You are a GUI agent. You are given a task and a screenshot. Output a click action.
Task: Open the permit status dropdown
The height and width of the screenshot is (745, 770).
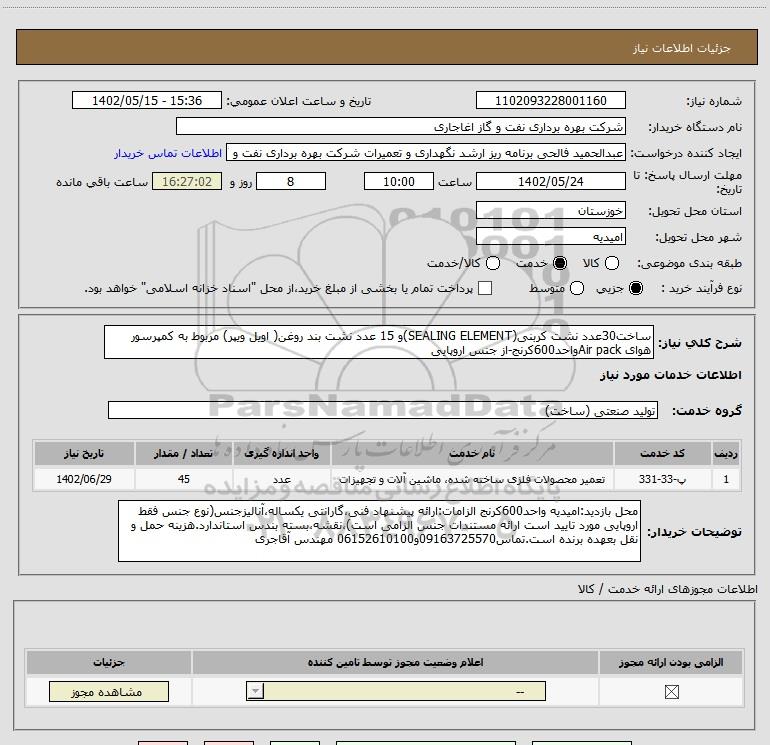396,691
